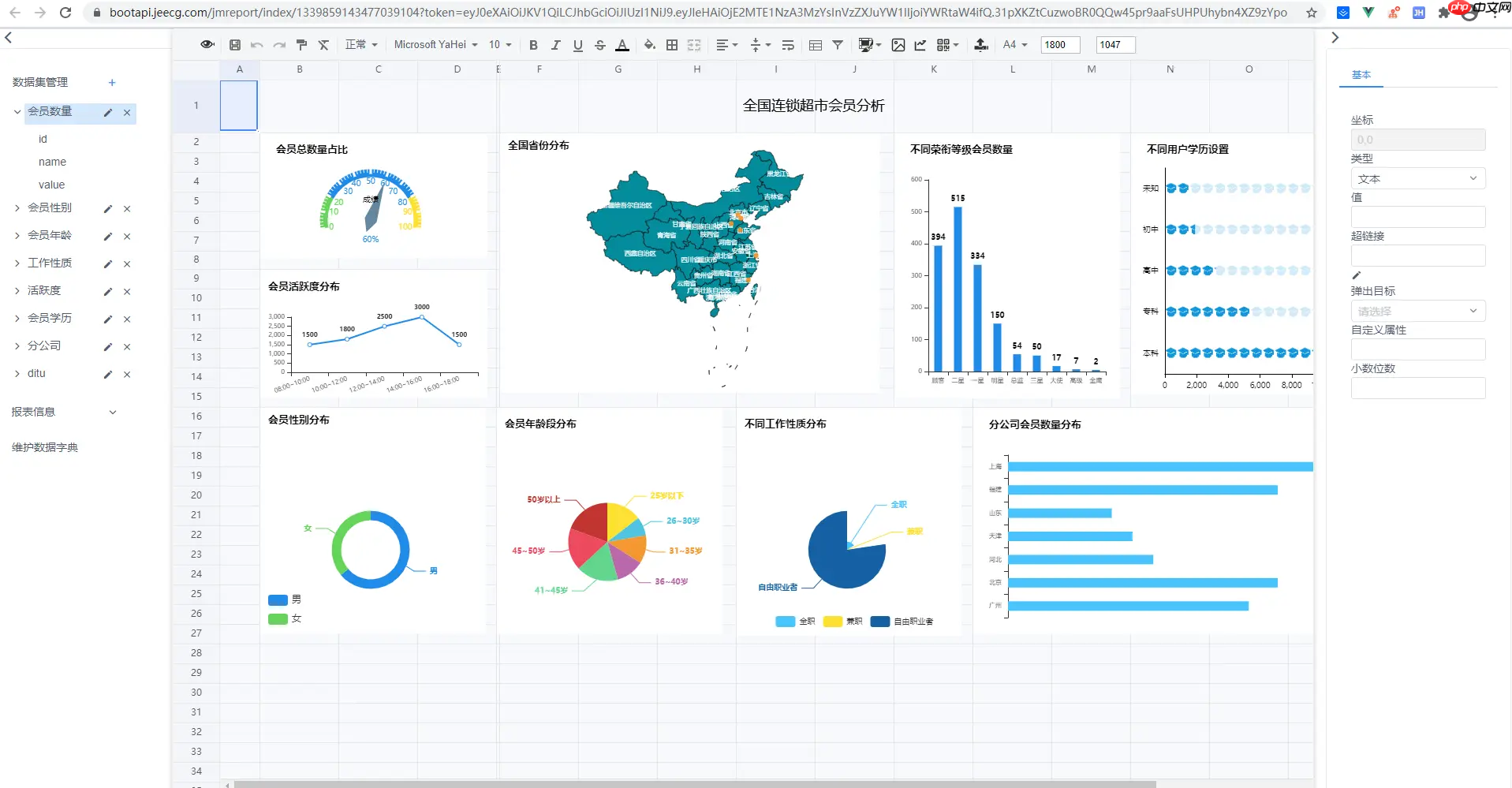Toggle bold formatting
Image resolution: width=1512 pixels, height=788 pixels.
pos(533,44)
